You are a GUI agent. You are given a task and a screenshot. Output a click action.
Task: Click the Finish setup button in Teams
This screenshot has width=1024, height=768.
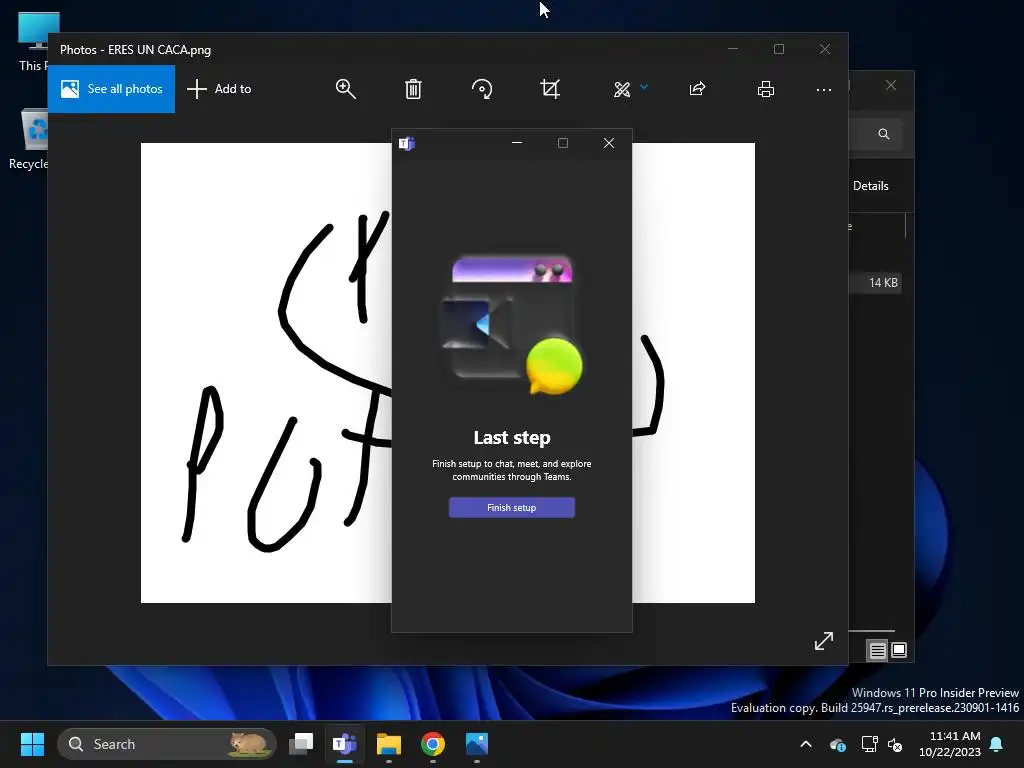click(511, 507)
